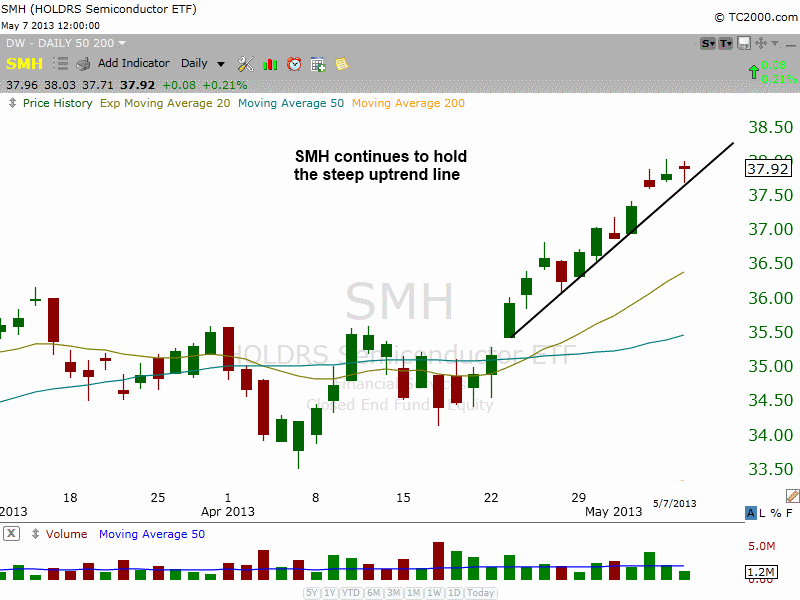800x600 pixels.
Task: Jump to Today on the time range bar
Action: (481, 593)
